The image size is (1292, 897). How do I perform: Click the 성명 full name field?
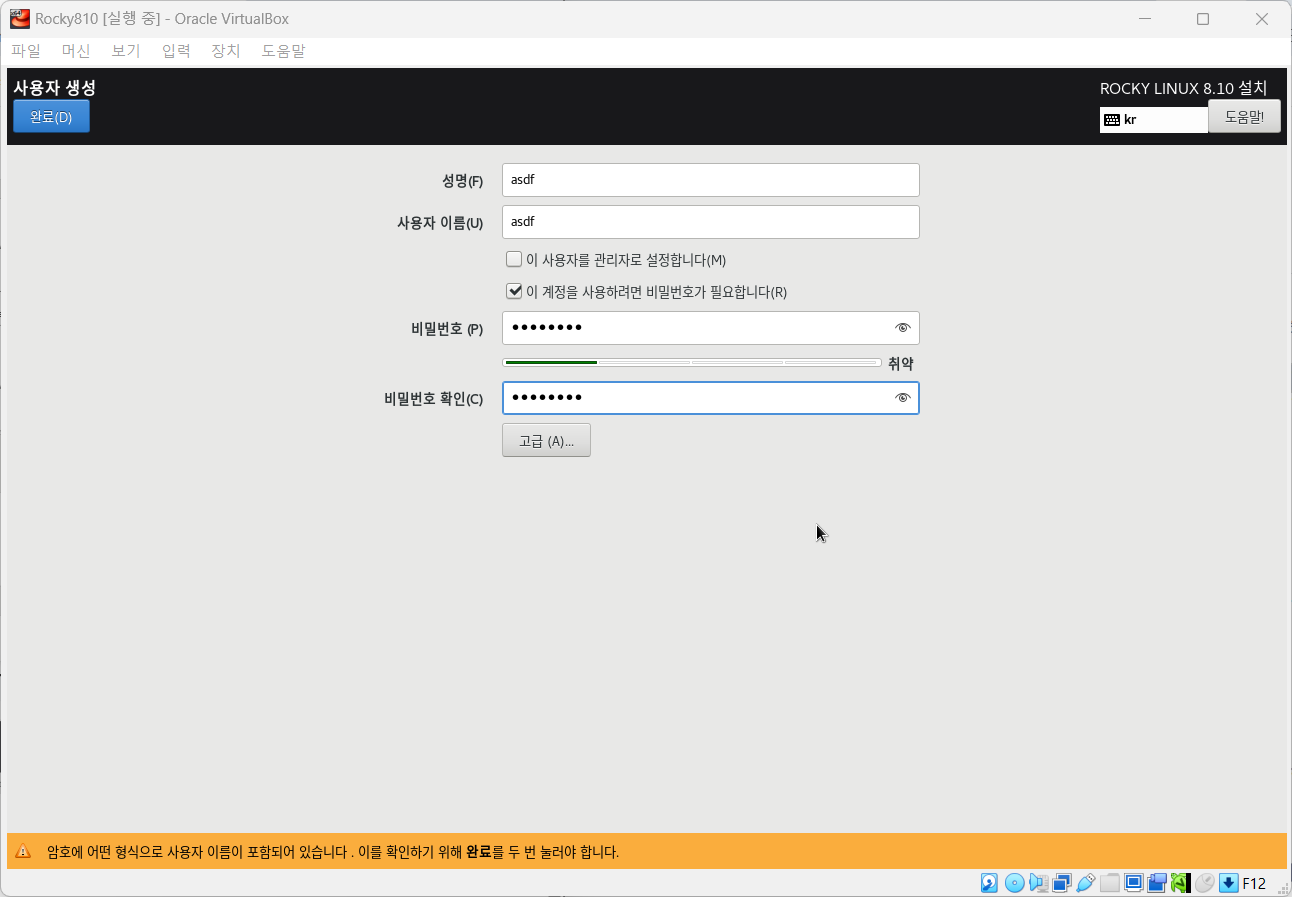[710, 180]
